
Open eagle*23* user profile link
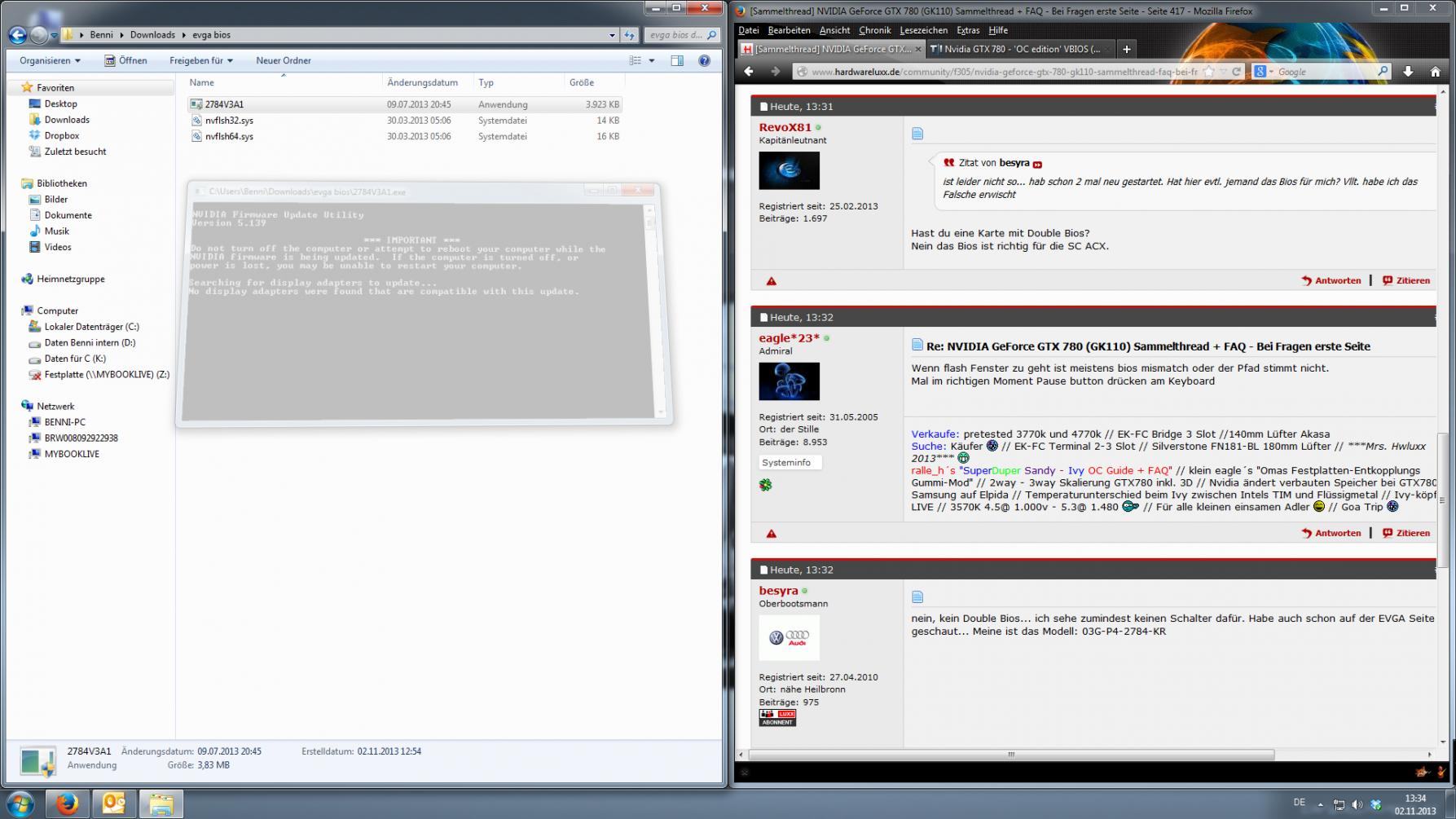(789, 338)
